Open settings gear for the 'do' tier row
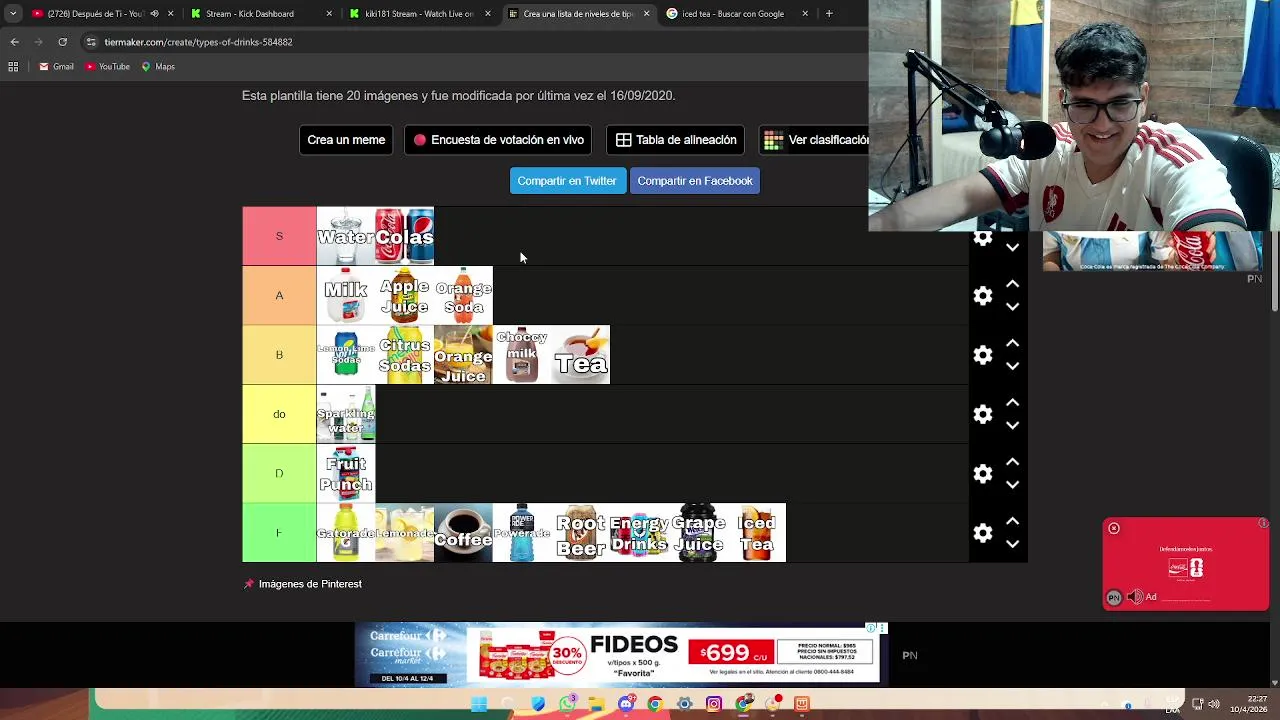This screenshot has height=720, width=1280. (983, 414)
